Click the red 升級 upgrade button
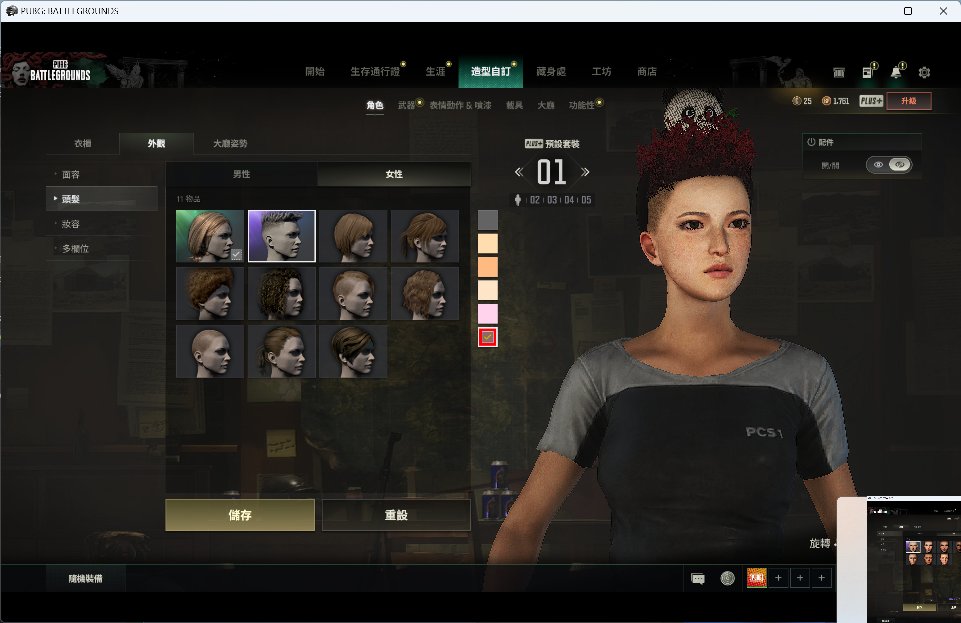The image size is (961, 623). point(908,100)
